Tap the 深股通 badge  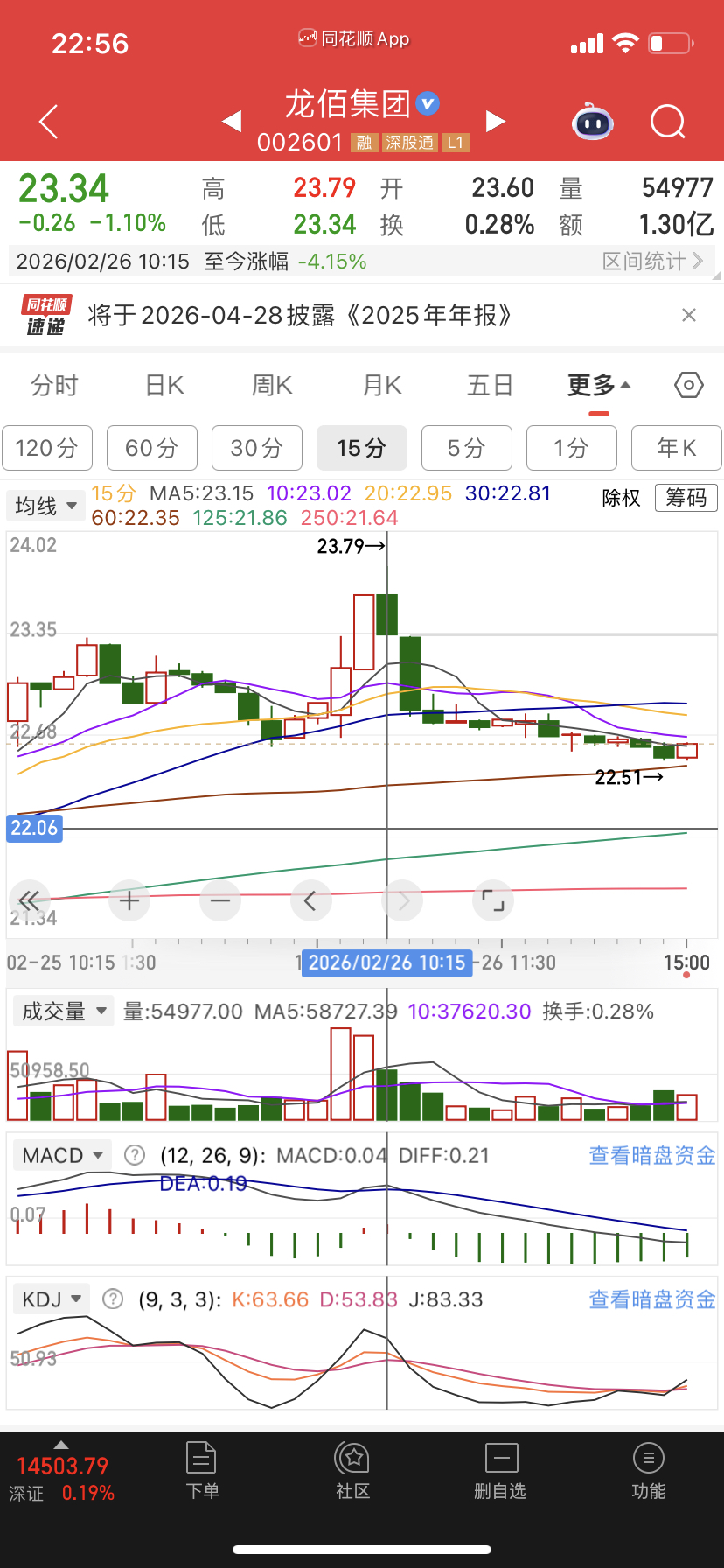tap(410, 143)
